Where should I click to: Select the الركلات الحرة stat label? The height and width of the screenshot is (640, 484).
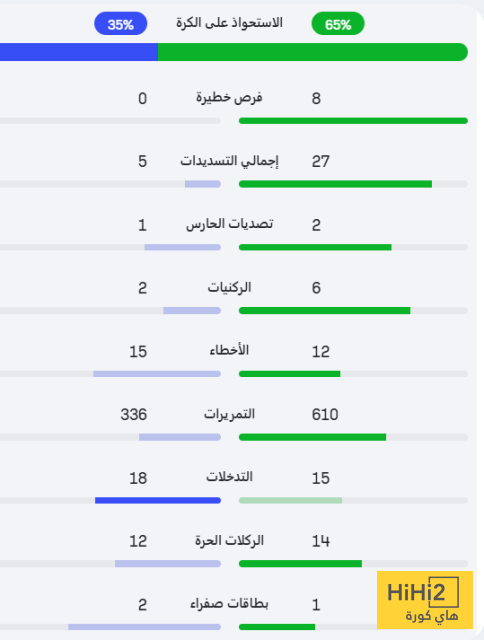point(229,541)
